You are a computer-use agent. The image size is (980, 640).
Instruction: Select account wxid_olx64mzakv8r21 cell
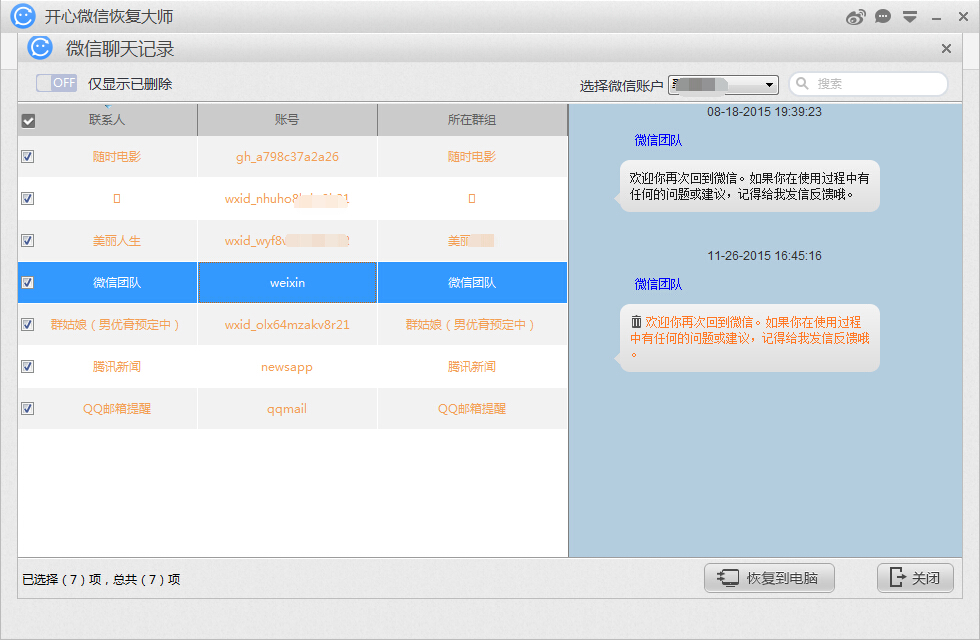(x=287, y=324)
